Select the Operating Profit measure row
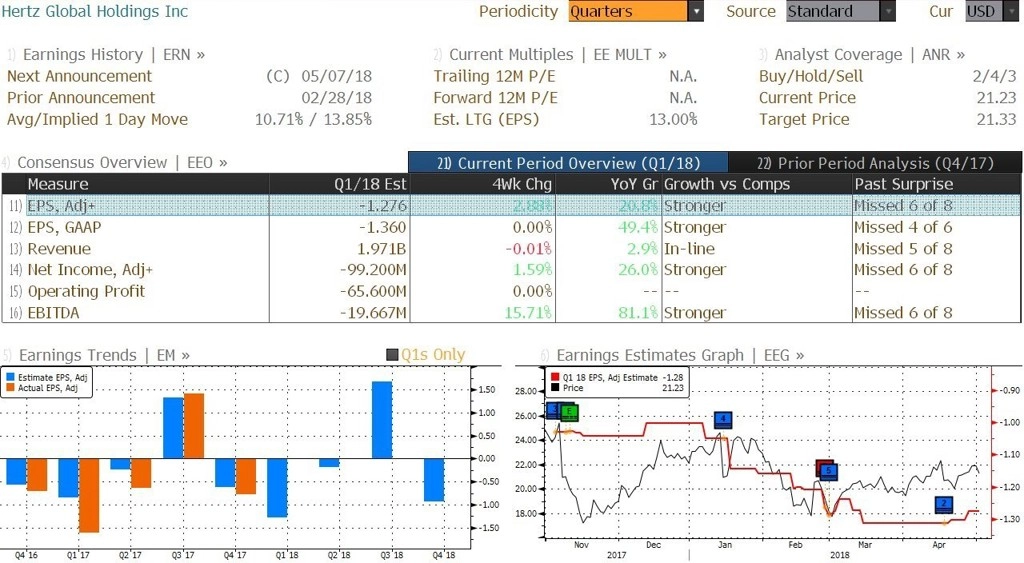The width and height of the screenshot is (1024, 563). pos(511,291)
